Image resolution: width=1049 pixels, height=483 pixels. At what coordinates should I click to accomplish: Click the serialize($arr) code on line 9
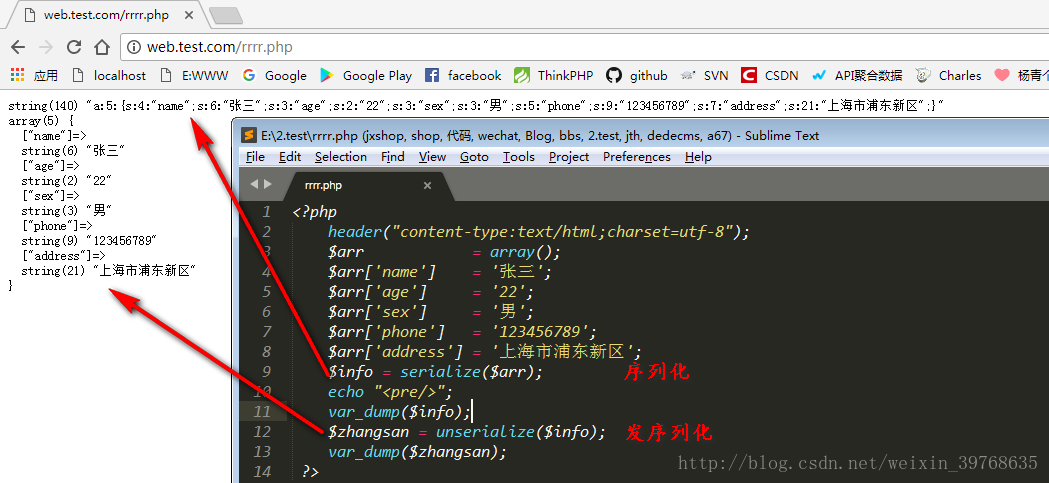[x=471, y=372]
